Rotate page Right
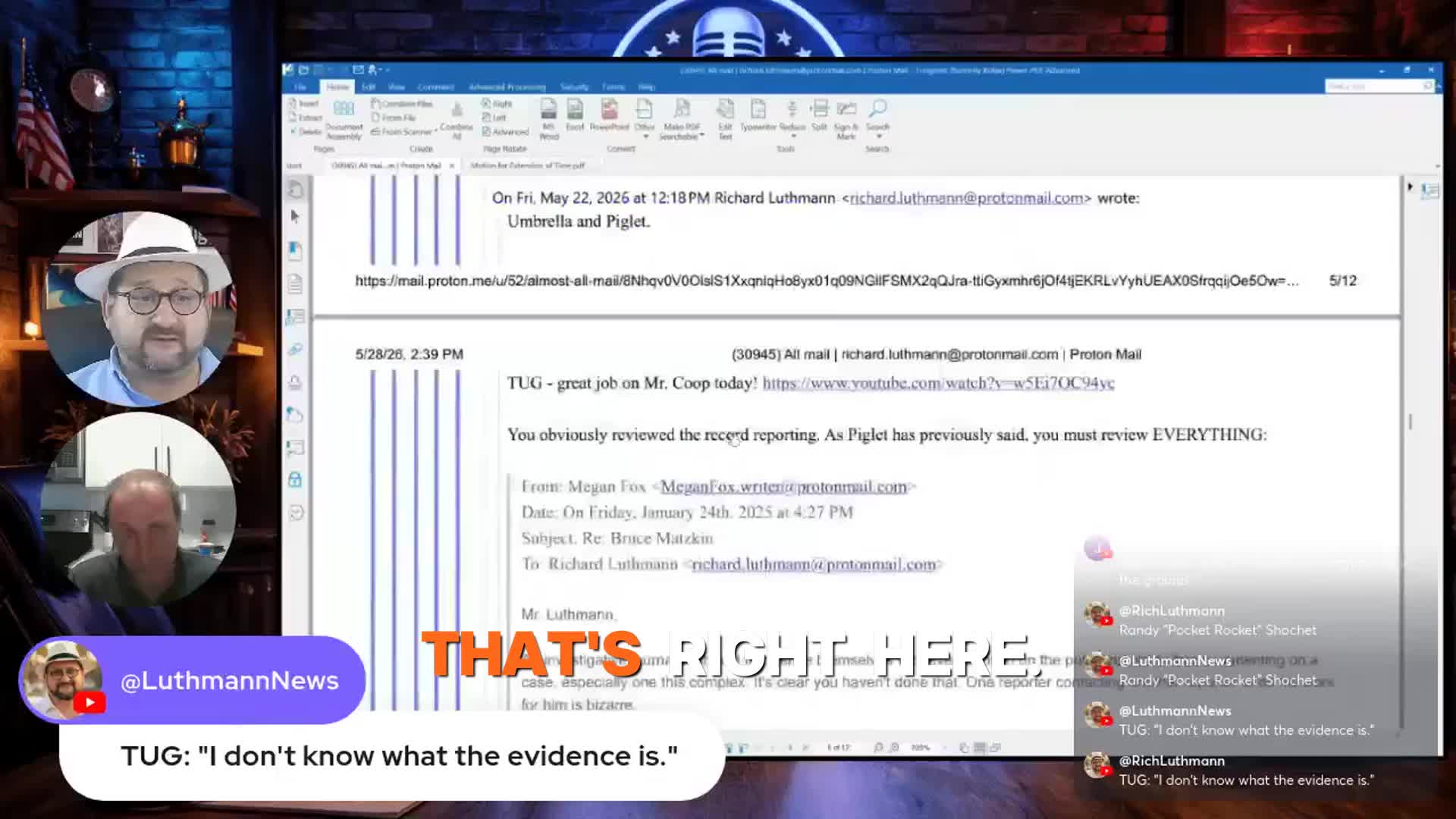Viewport: 1456px width, 819px height. click(497, 103)
